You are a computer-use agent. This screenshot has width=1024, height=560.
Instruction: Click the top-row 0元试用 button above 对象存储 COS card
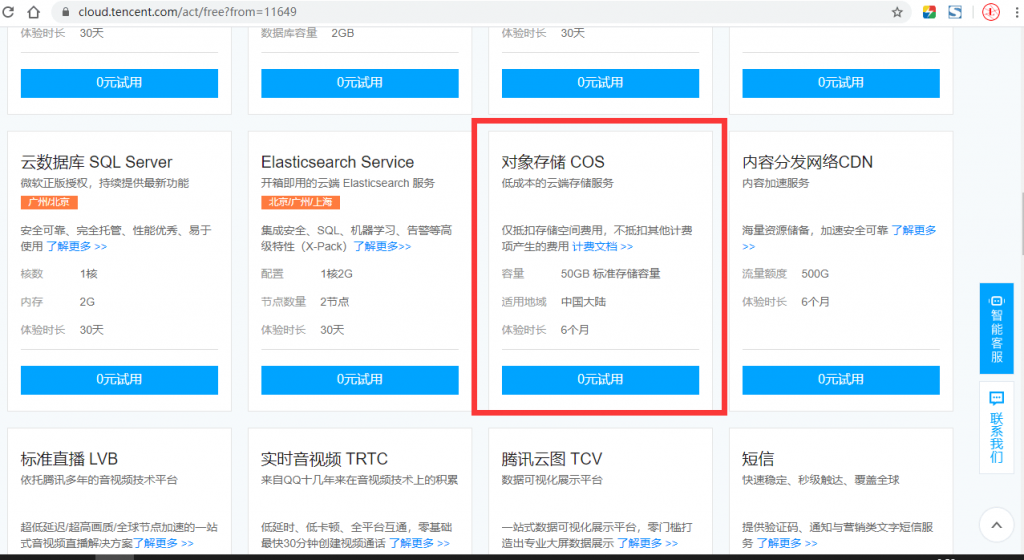[x=600, y=83]
